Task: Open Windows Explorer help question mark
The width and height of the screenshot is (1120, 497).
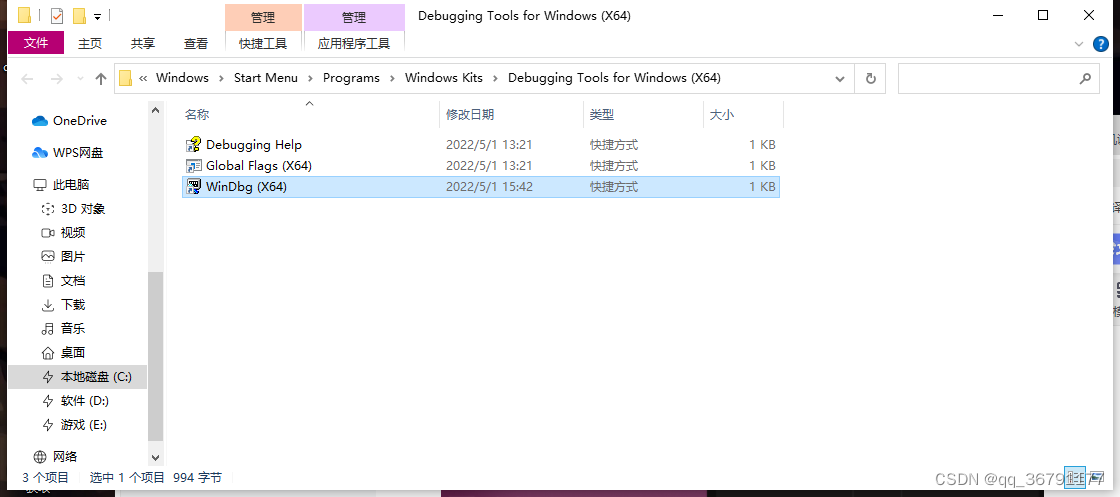Action: point(1101,44)
